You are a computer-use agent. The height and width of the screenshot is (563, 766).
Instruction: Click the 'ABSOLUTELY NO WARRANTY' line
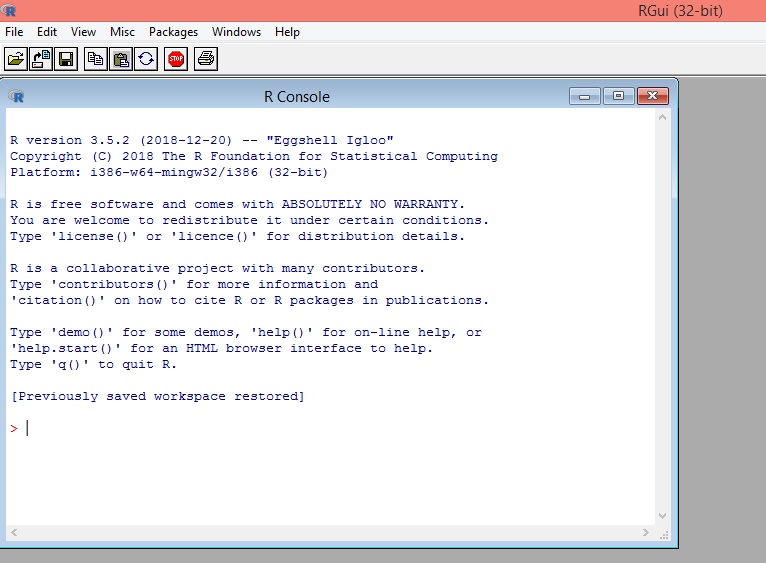[237, 204]
